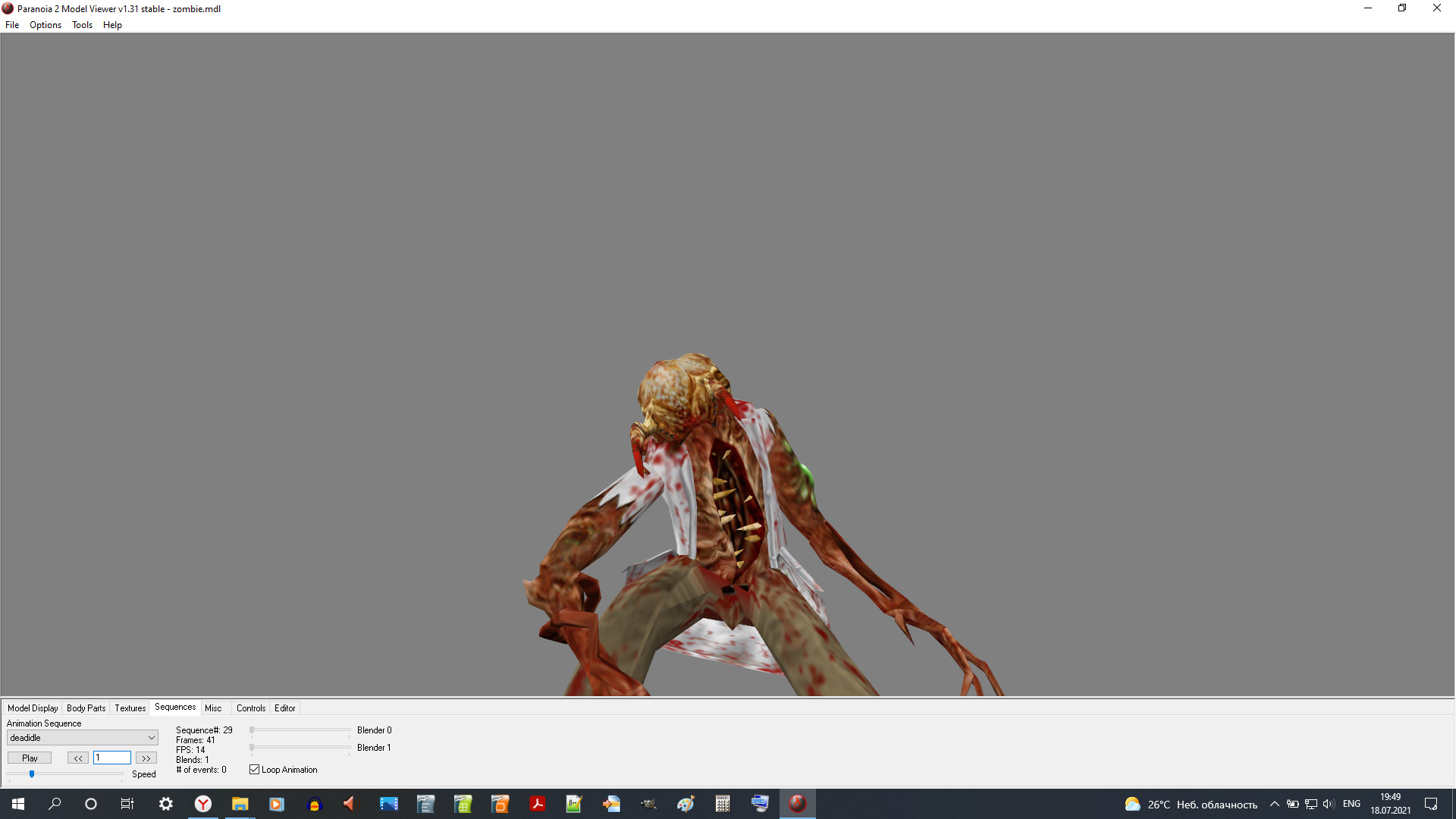Uncheck the Loop Animation checkbox

click(255, 769)
